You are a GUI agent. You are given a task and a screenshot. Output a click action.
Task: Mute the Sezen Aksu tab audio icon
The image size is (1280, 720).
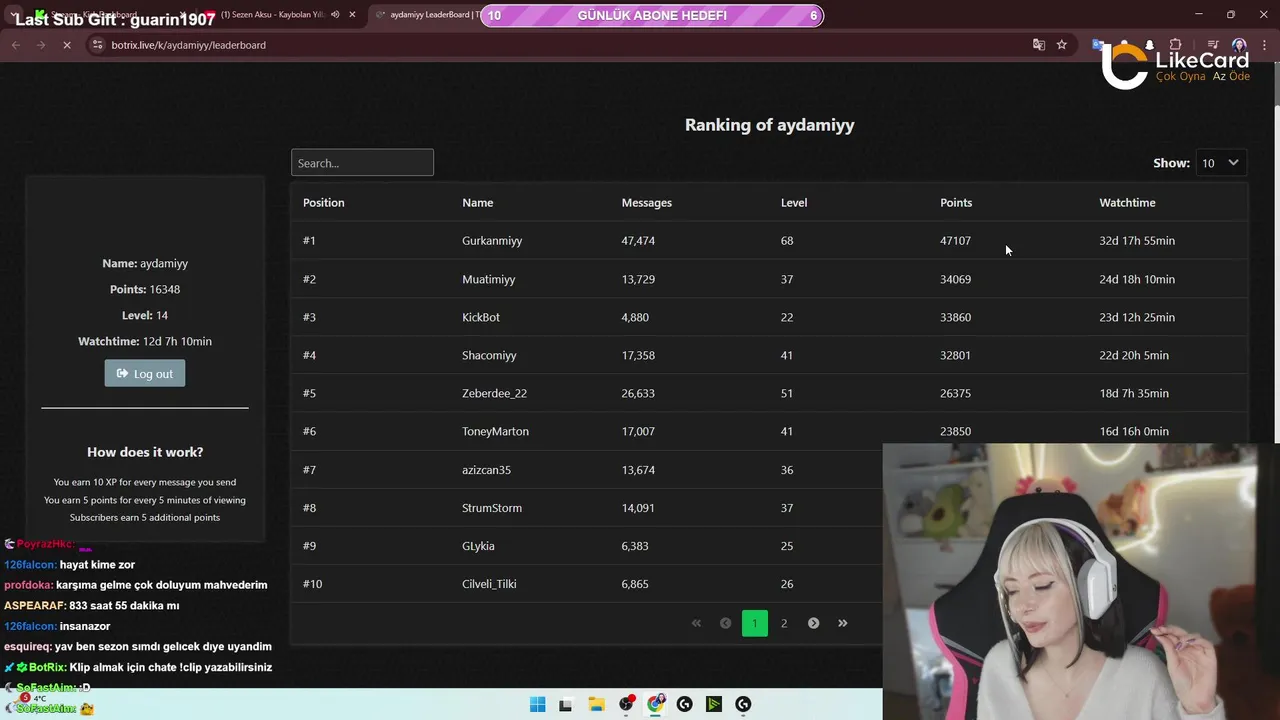335,15
